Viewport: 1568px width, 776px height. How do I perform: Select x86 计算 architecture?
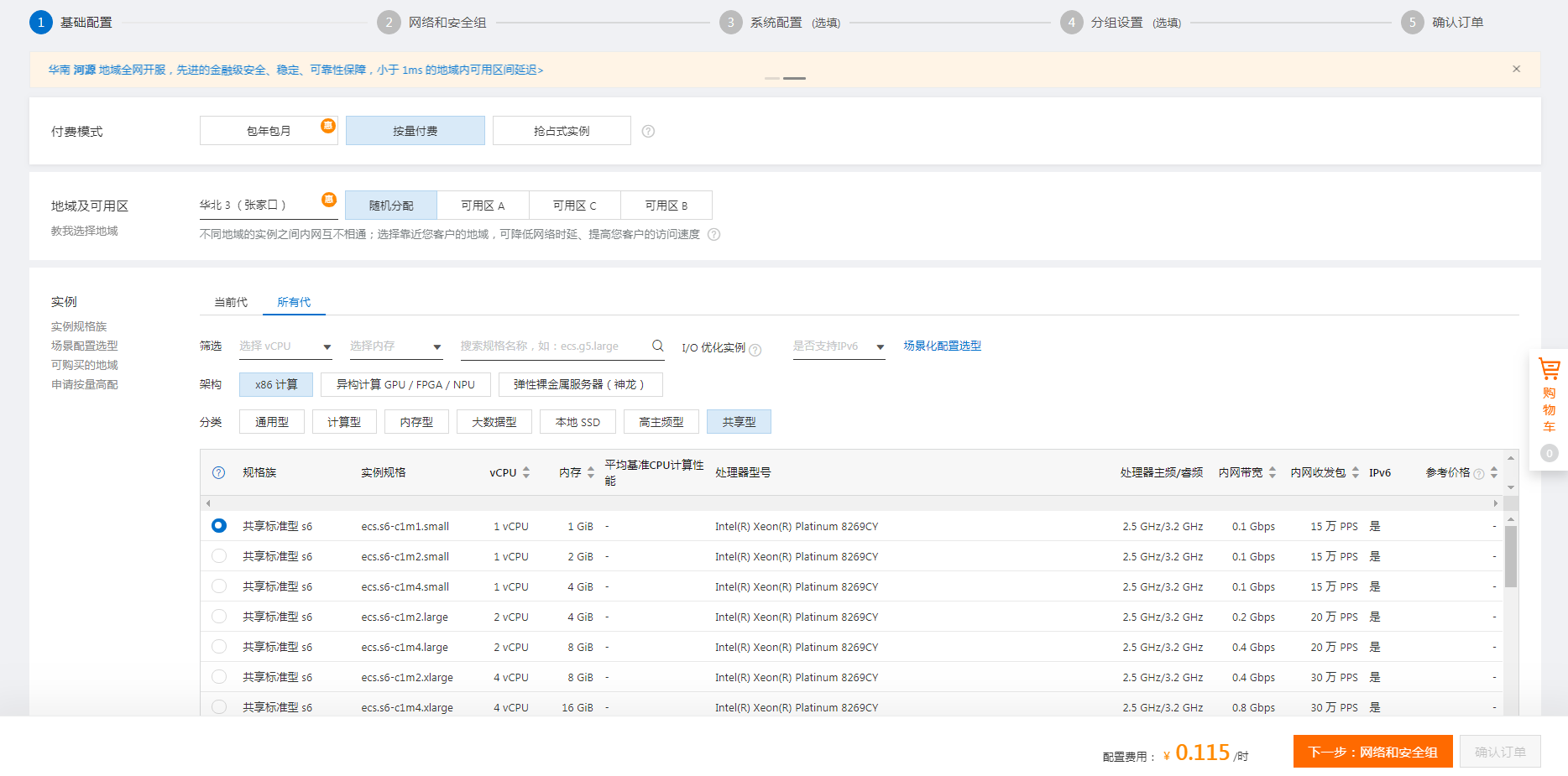pyautogui.click(x=276, y=384)
